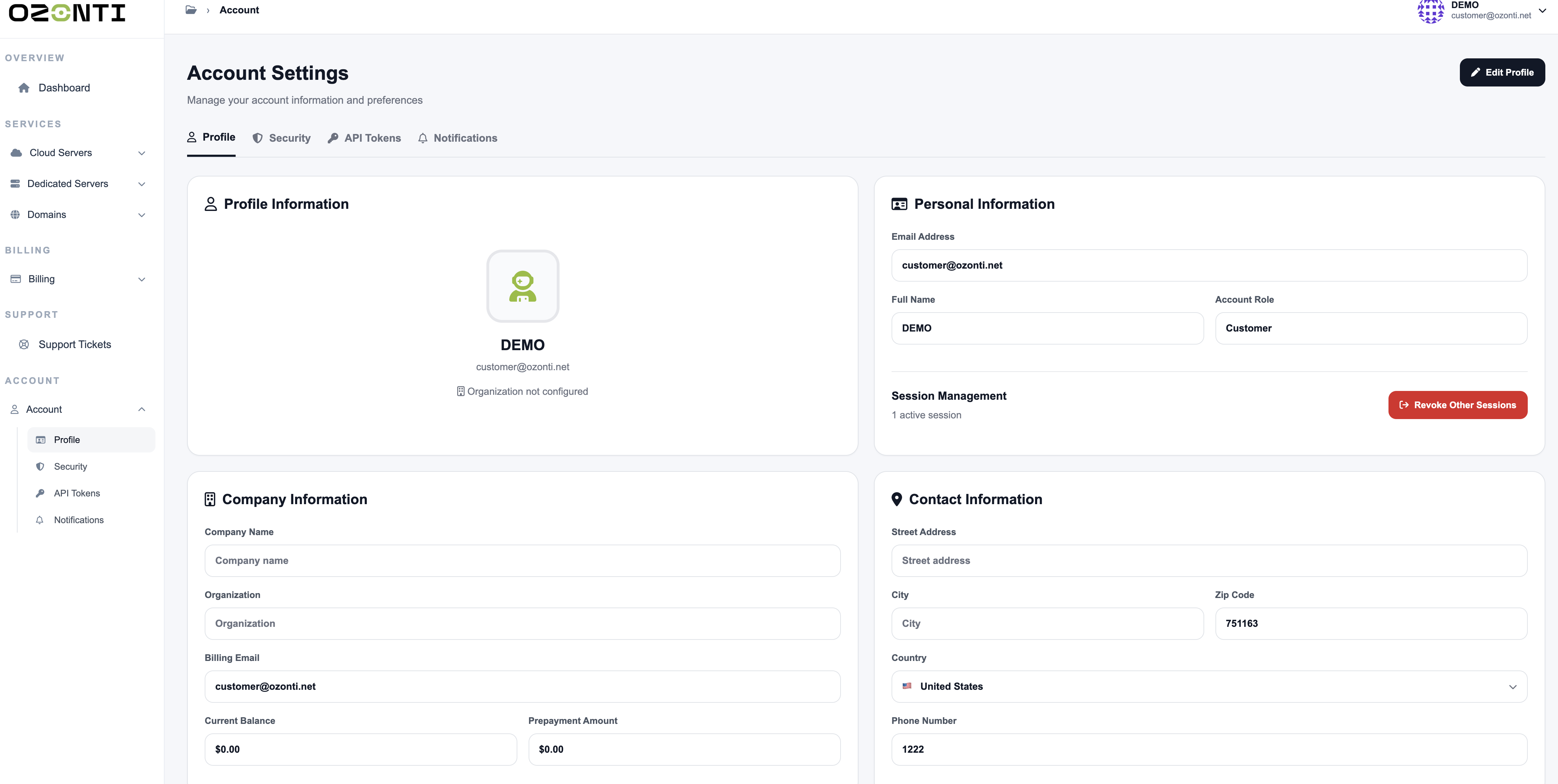Select Security in the Account submenu
This screenshot has width=1558, height=784.
[91, 467]
